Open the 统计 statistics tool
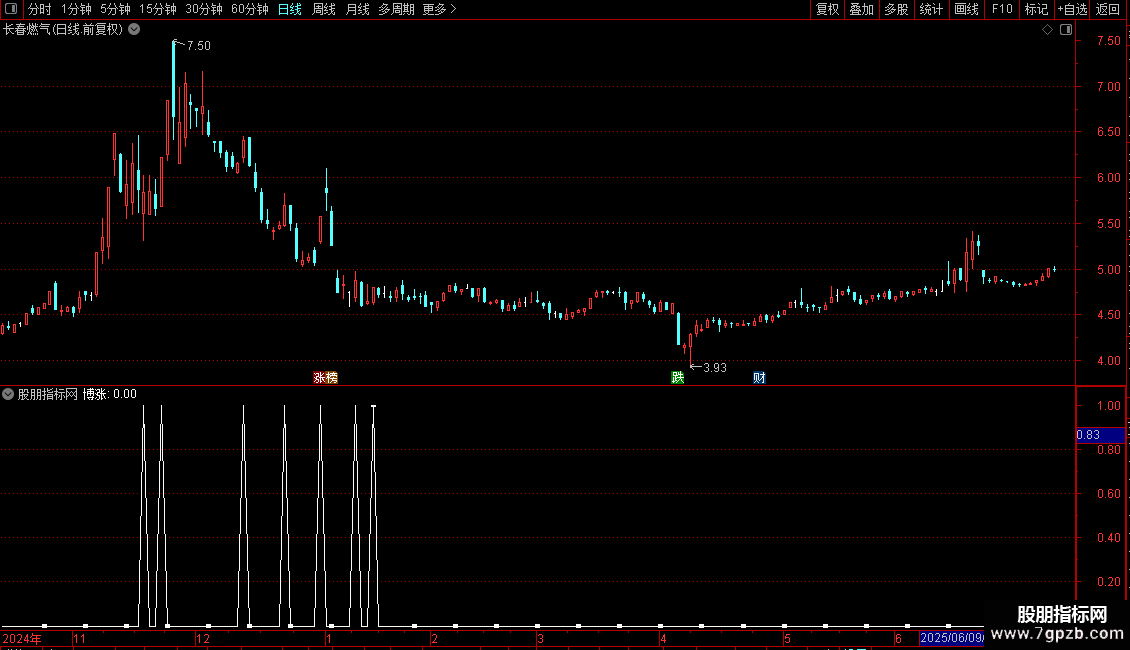 point(931,9)
